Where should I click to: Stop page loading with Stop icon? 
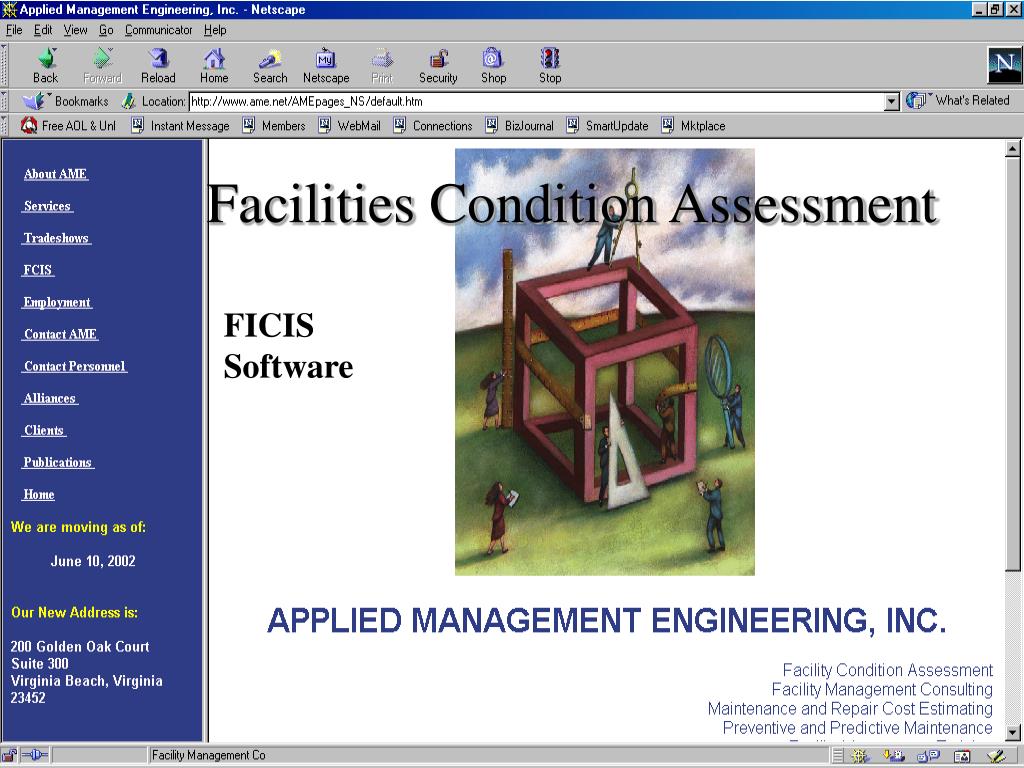tap(550, 59)
